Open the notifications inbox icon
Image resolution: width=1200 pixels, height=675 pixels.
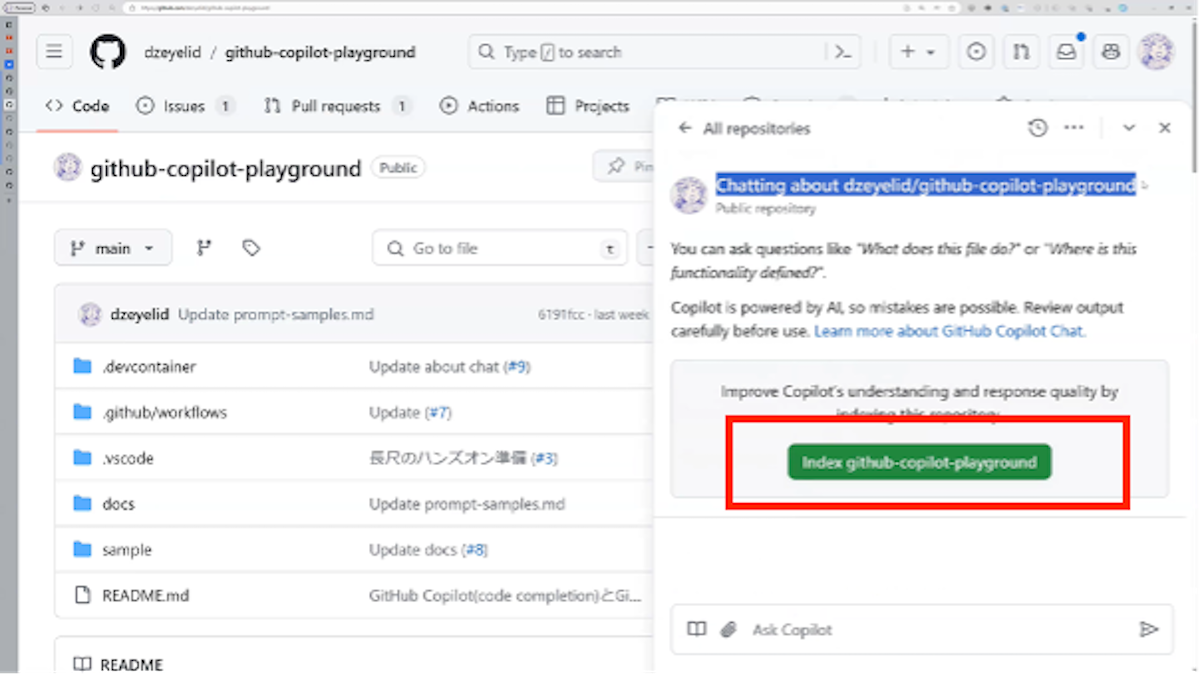coord(1066,52)
